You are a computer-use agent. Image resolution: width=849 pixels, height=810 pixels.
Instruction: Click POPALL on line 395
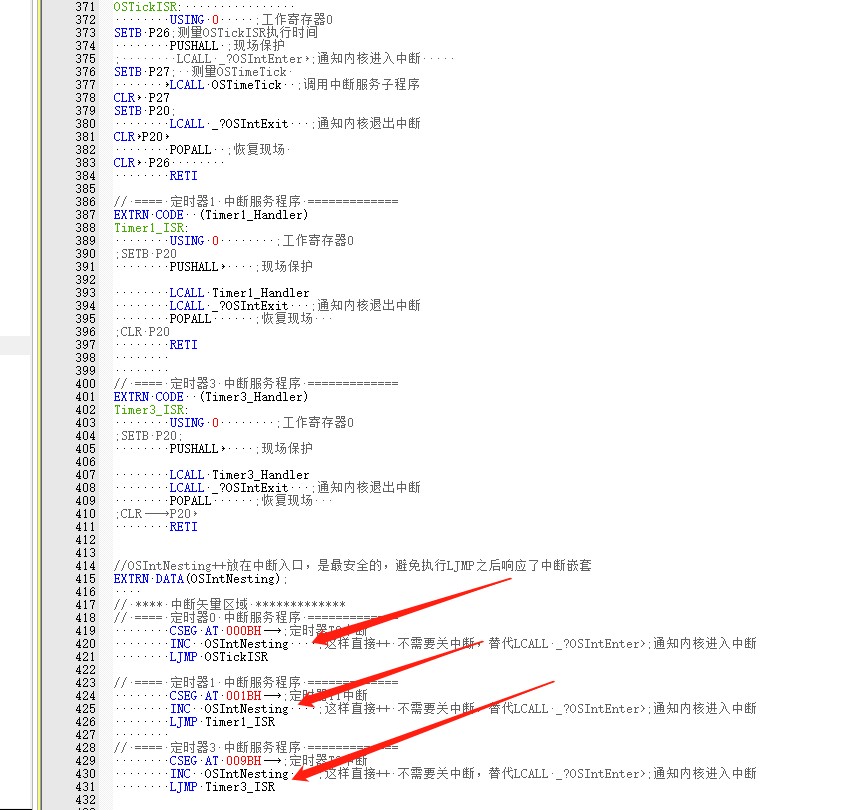click(x=190, y=319)
